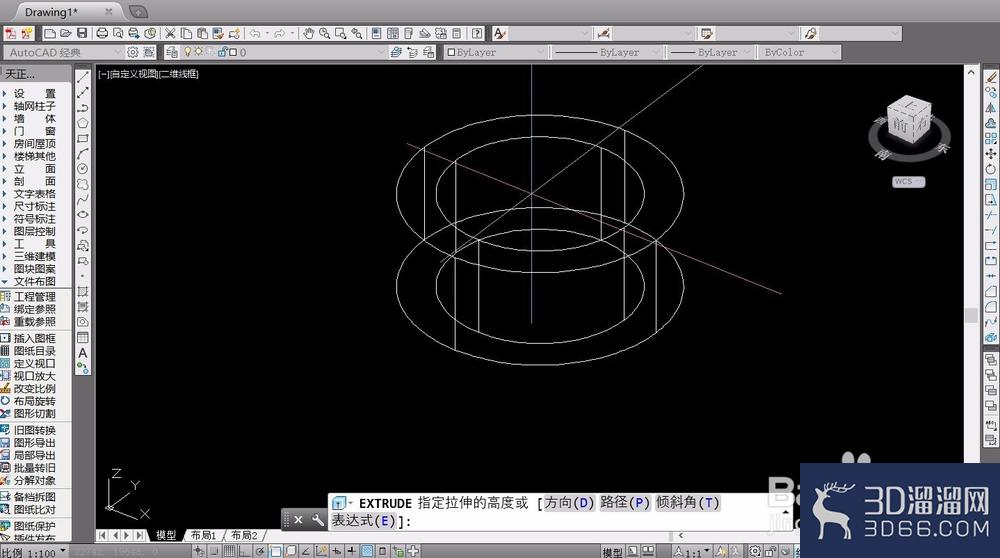Select the Line draw tool
Screen dimensions: 1000x558
82,77
